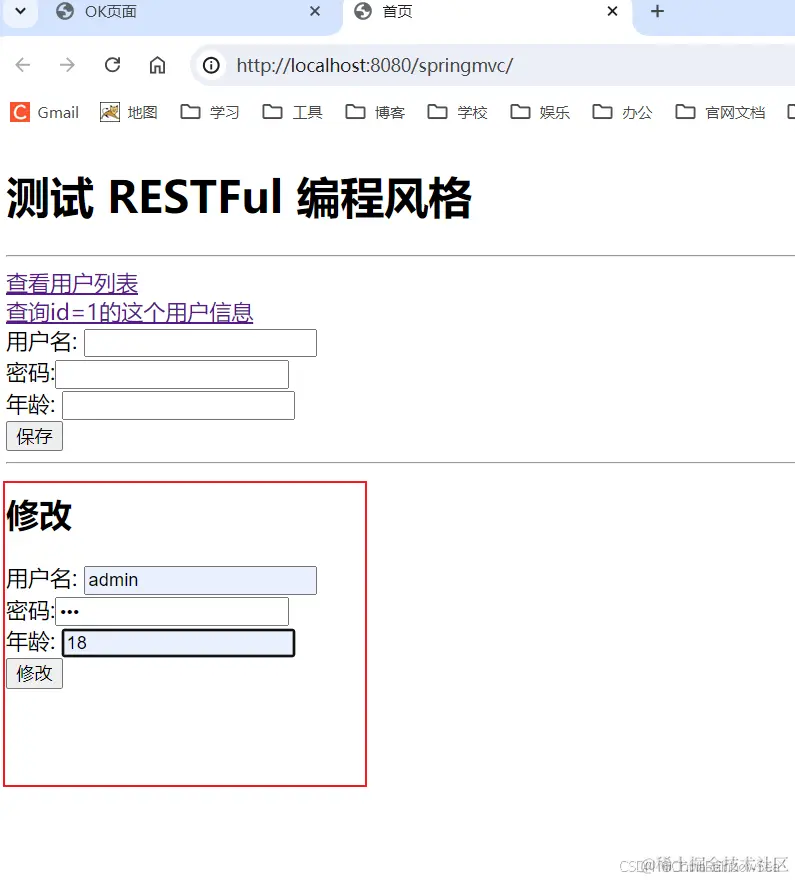This screenshot has height=880, width=795.
Task: Select the 首页 tab
Action: (x=486, y=12)
